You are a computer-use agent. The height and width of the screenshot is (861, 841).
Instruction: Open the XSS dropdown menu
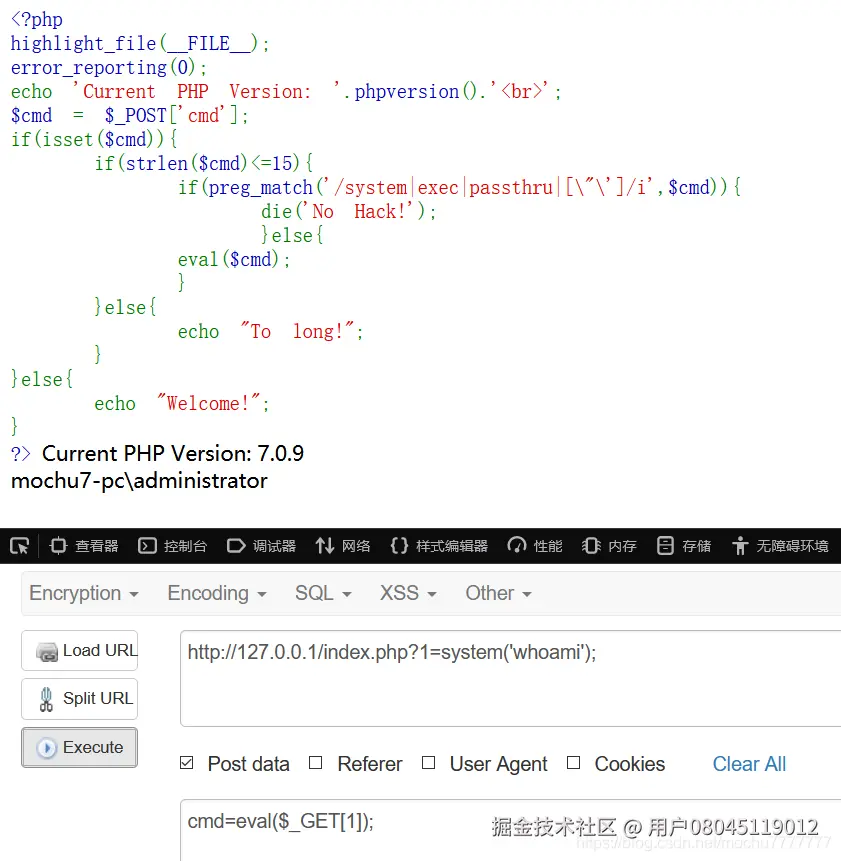pyautogui.click(x=408, y=593)
